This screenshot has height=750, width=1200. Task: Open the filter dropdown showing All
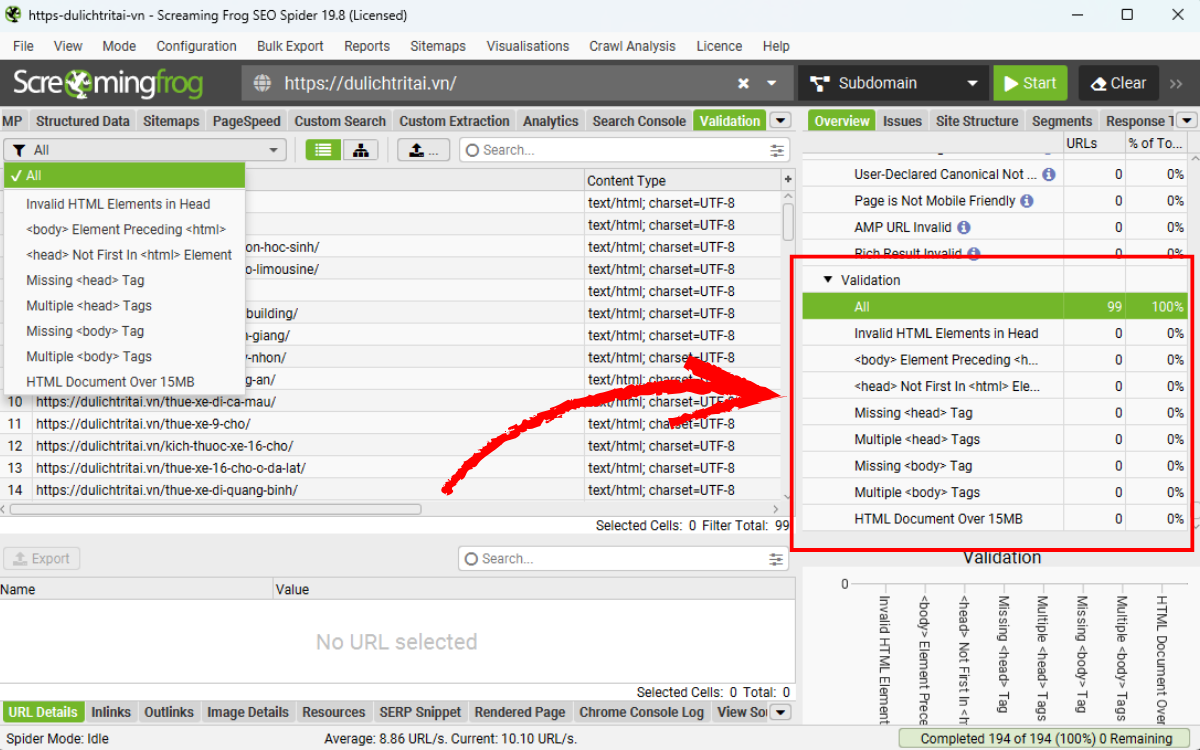pyautogui.click(x=145, y=150)
